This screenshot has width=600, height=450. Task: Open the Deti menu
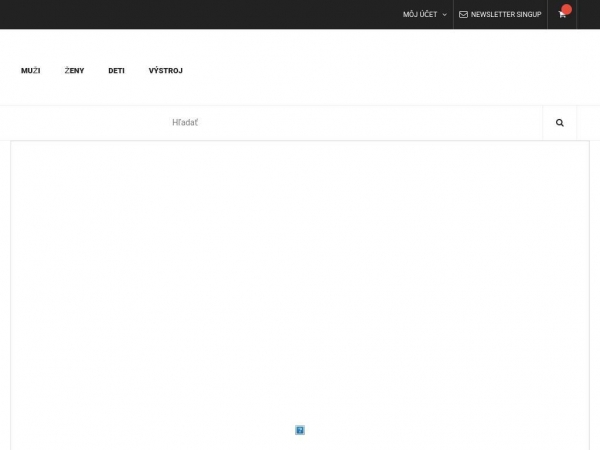(116, 71)
